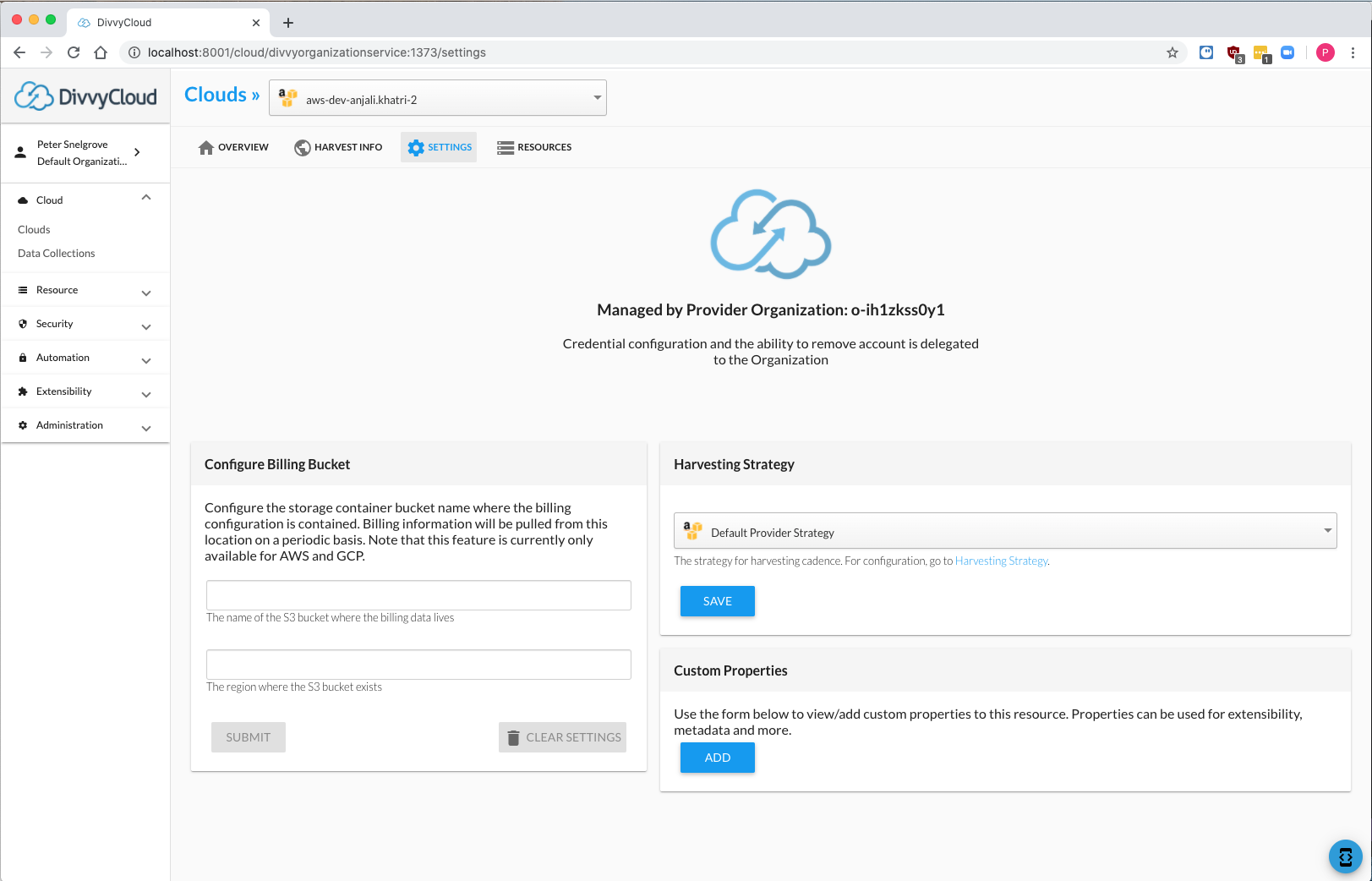Click the help widget icon at bottom right
Image resolution: width=1372 pixels, height=881 pixels.
pos(1346,856)
